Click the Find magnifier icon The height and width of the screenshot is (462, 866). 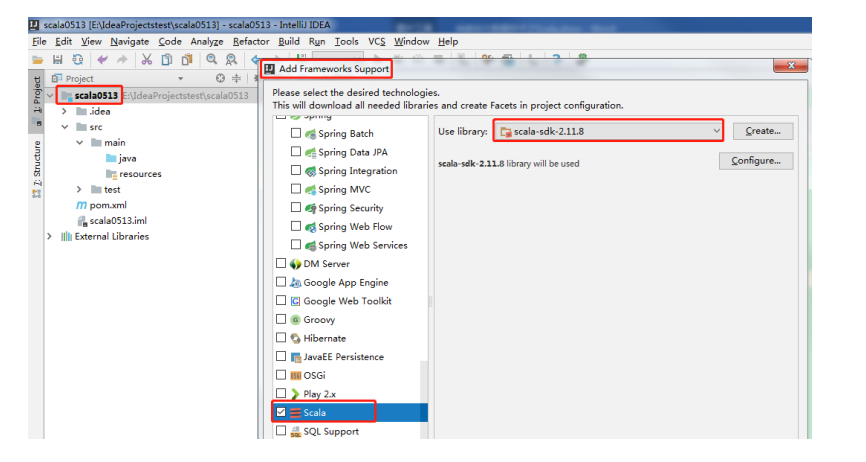212,60
